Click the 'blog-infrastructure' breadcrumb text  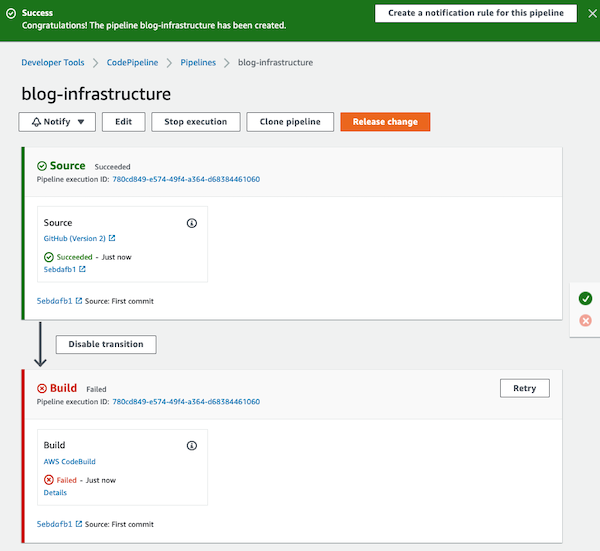276,62
